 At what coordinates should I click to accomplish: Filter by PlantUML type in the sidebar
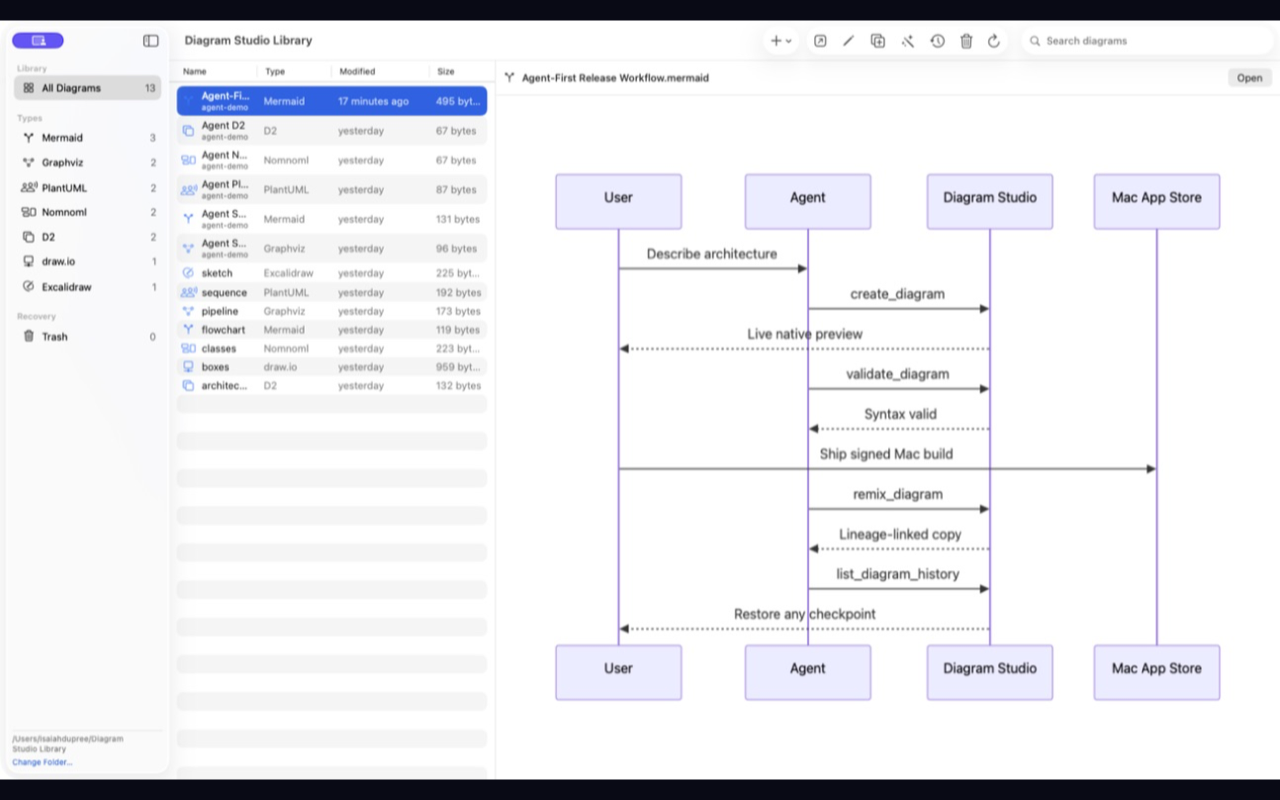pos(87,188)
